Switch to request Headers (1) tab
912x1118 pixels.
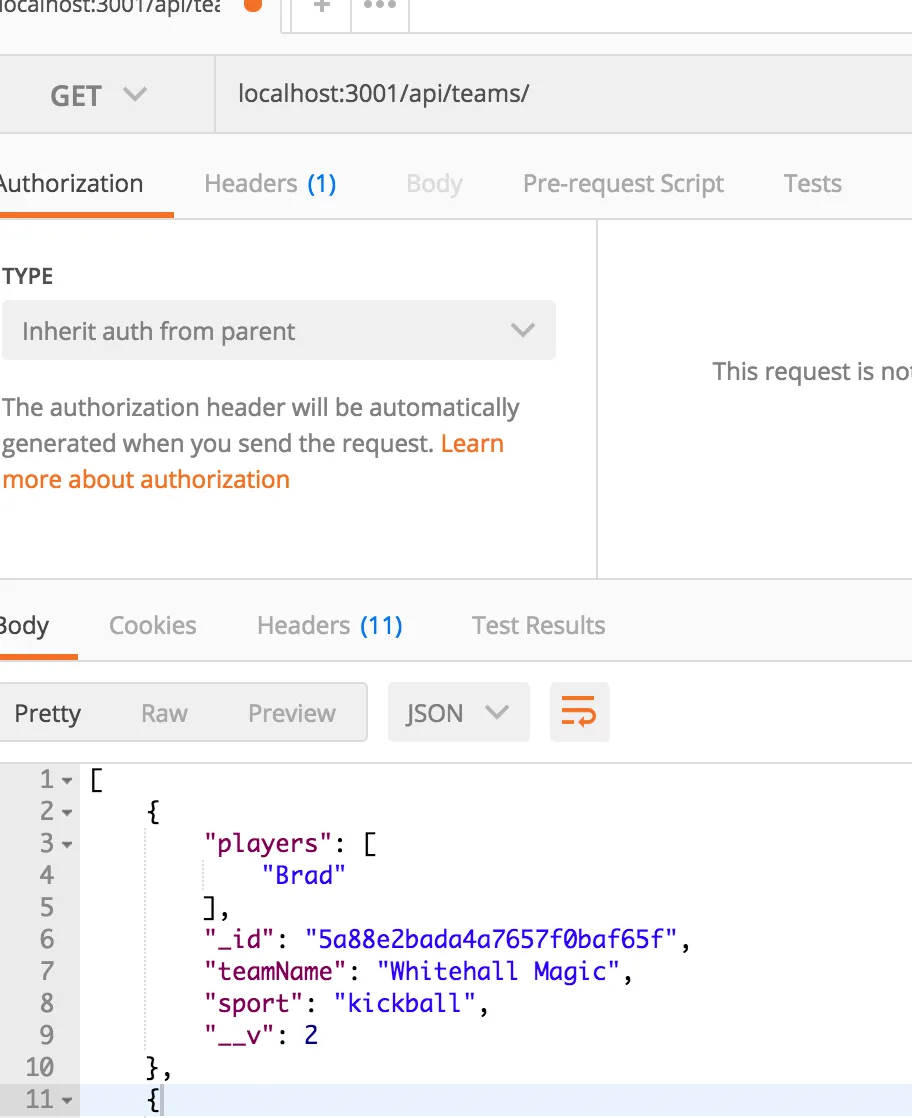270,184
